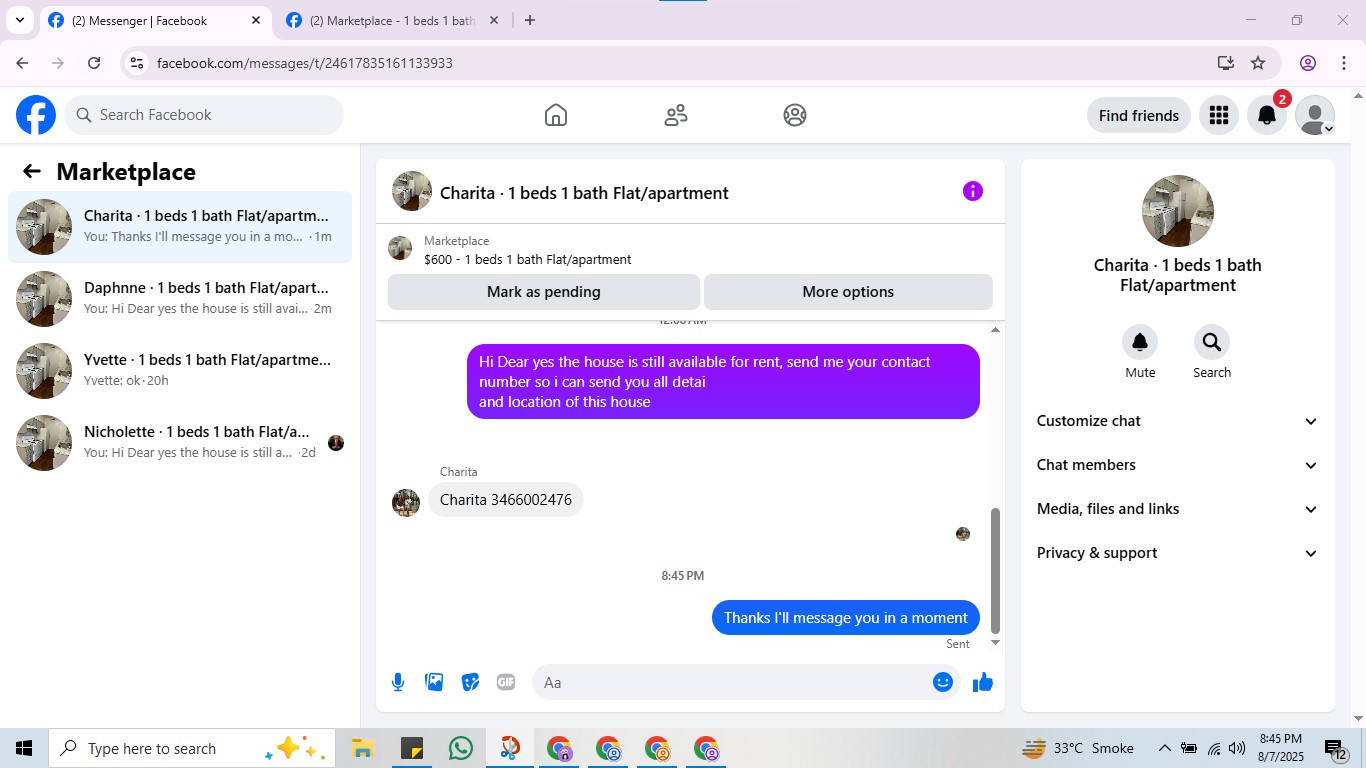Go to the Home feed icon
1366x768 pixels.
(x=556, y=115)
